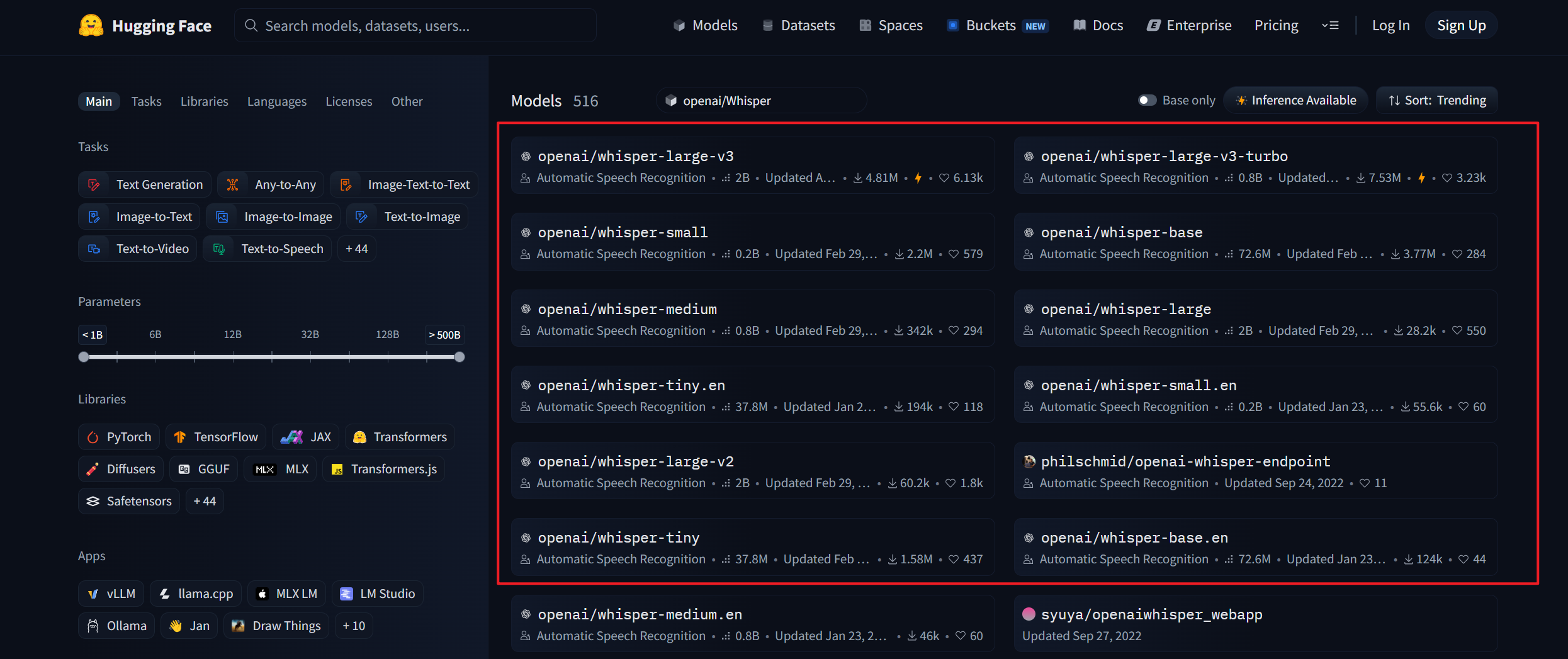Click the Transformers.js library icon
Screen dimensions: 1568x659
337,470
